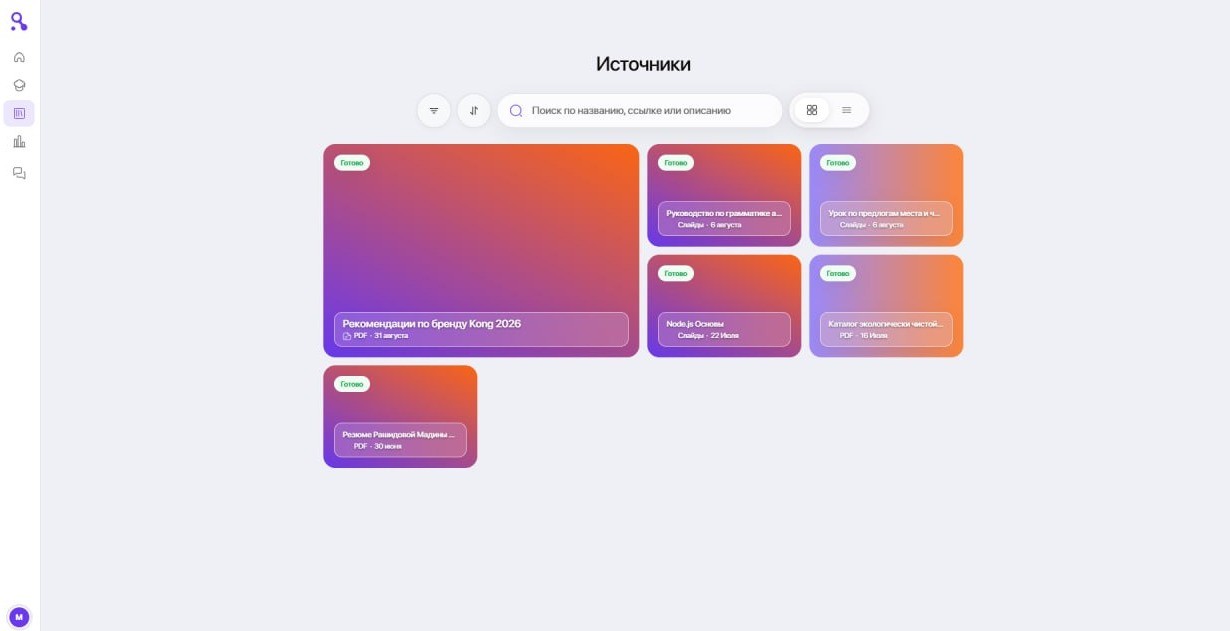Open the home page from the sidebar

click(19, 57)
